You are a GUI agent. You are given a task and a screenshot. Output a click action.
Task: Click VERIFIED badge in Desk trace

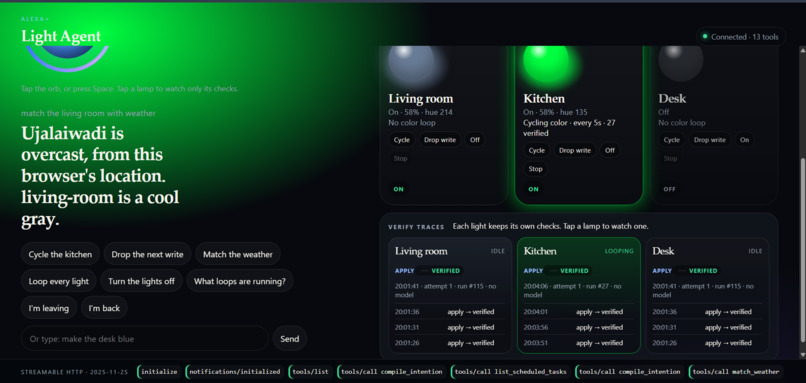pyautogui.click(x=702, y=270)
